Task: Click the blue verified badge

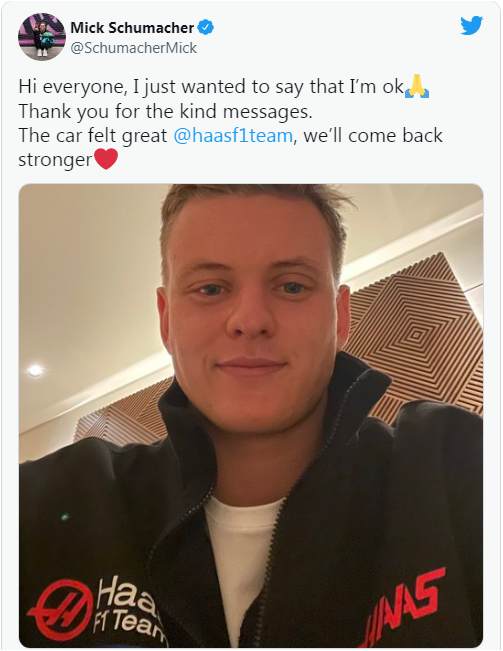Action: (205, 28)
